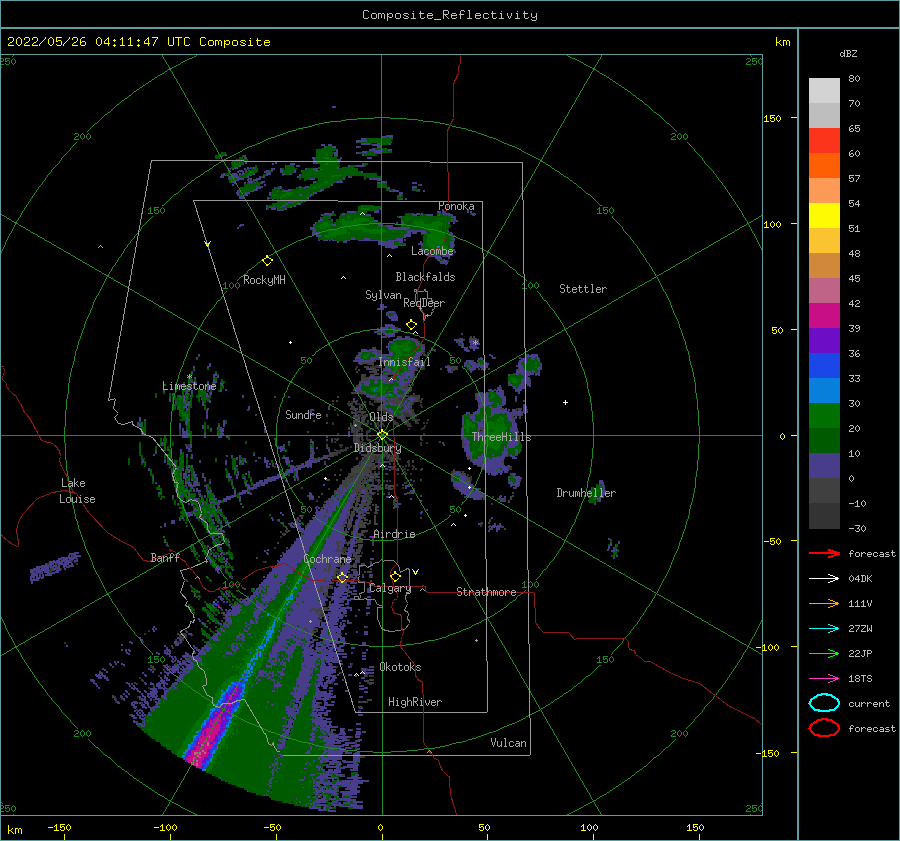Click the light gray 80 dBZ color swatch

point(824,91)
